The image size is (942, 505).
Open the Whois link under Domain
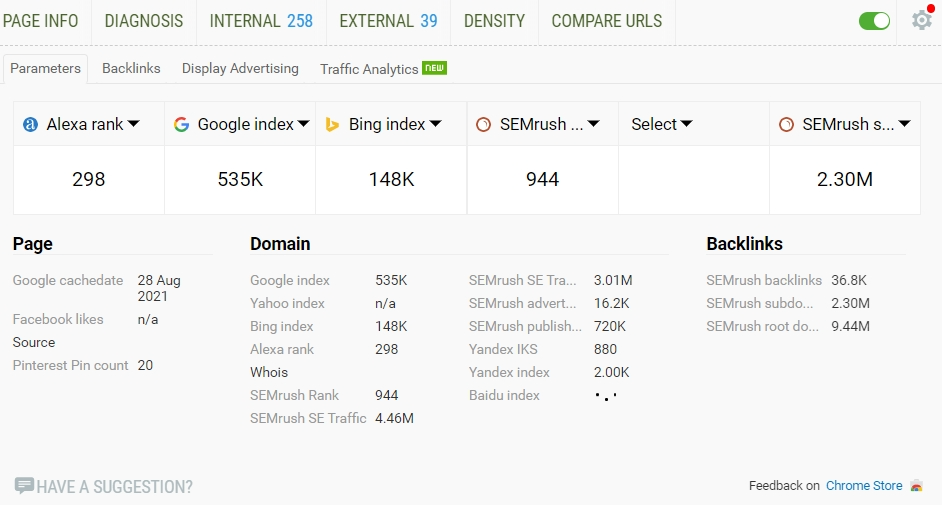pos(269,372)
